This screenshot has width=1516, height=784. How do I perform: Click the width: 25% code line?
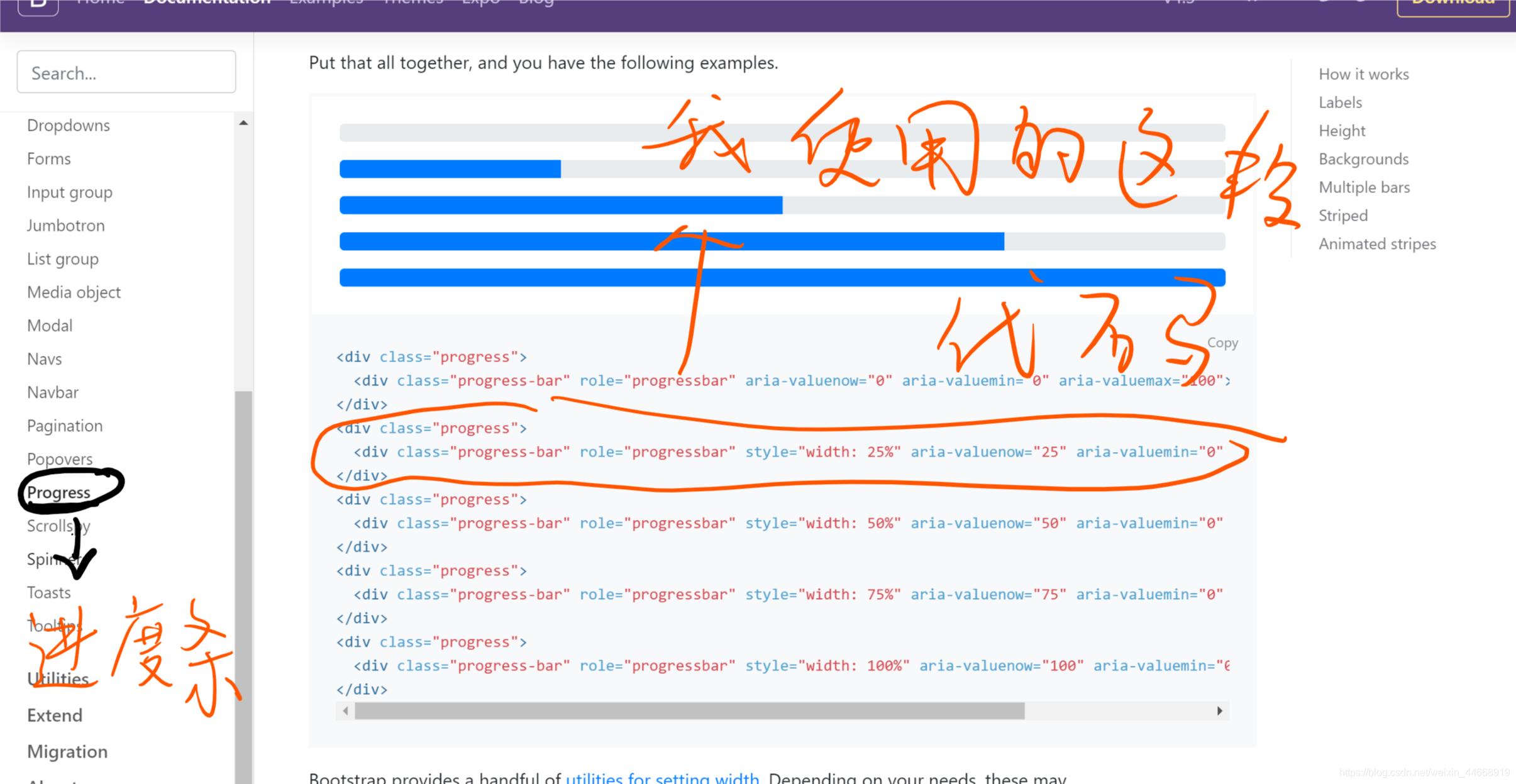click(788, 451)
